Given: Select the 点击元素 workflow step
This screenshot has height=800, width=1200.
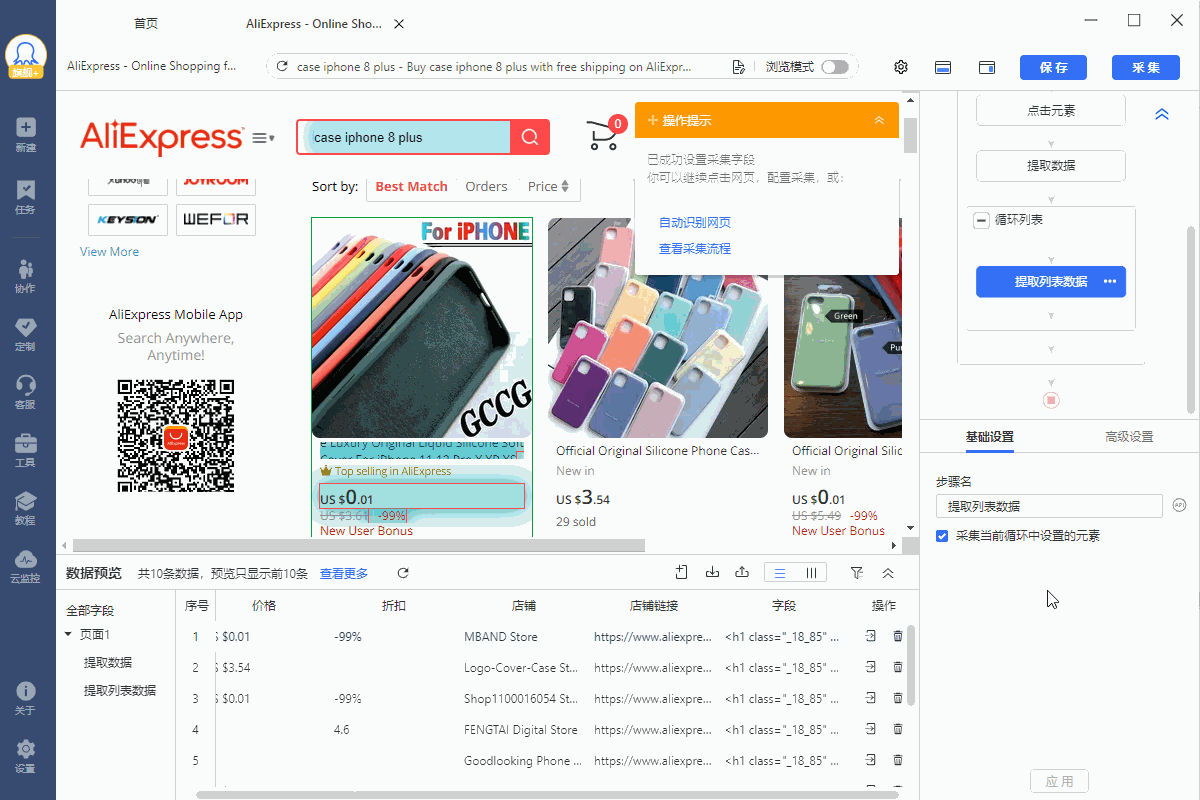Looking at the screenshot, I should click(1051, 111).
